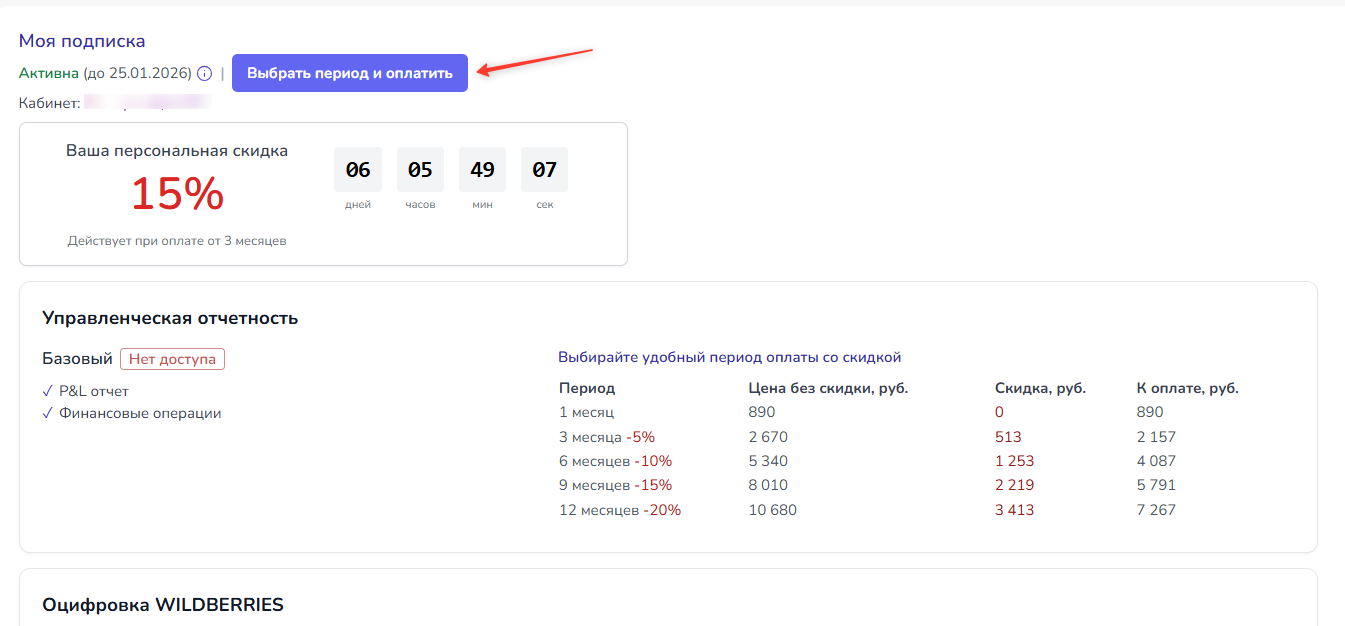Image resolution: width=1345 pixels, height=626 pixels.
Task: Click the hours countdown box showing 05
Action: coord(420,170)
